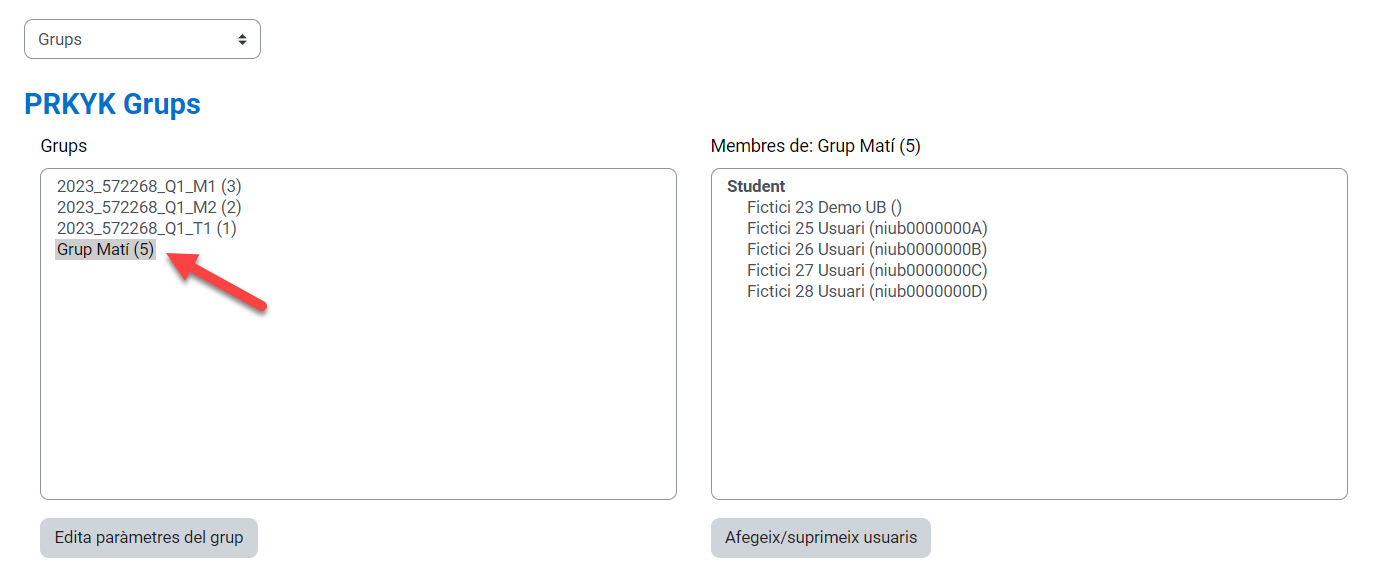Select group 2023_572268_Q1_M1 (3)
The width and height of the screenshot is (1385, 565).
pos(149,186)
